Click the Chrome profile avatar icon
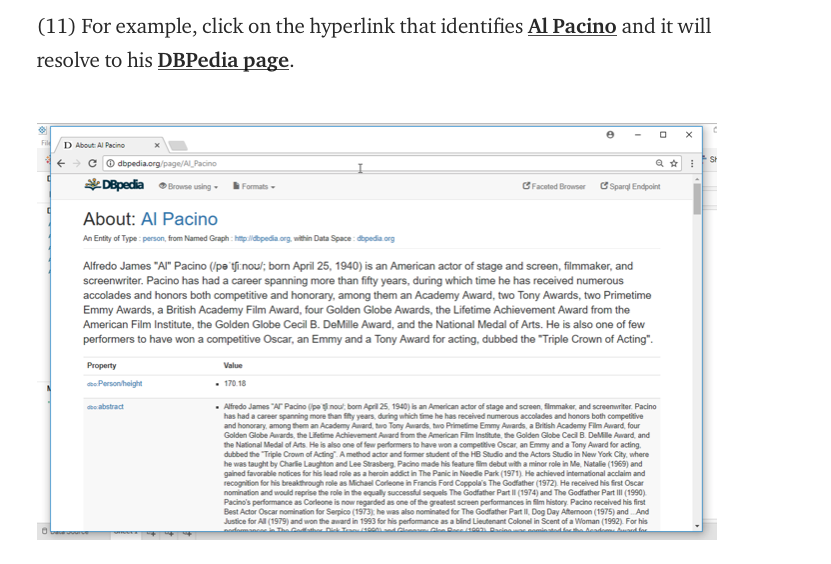The height and width of the screenshot is (564, 831). pos(610,135)
